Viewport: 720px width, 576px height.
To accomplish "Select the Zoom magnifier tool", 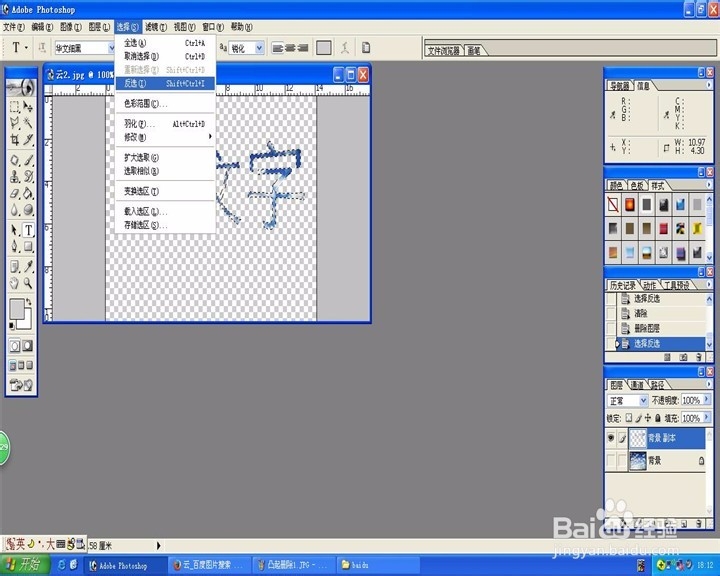I will (x=28, y=283).
